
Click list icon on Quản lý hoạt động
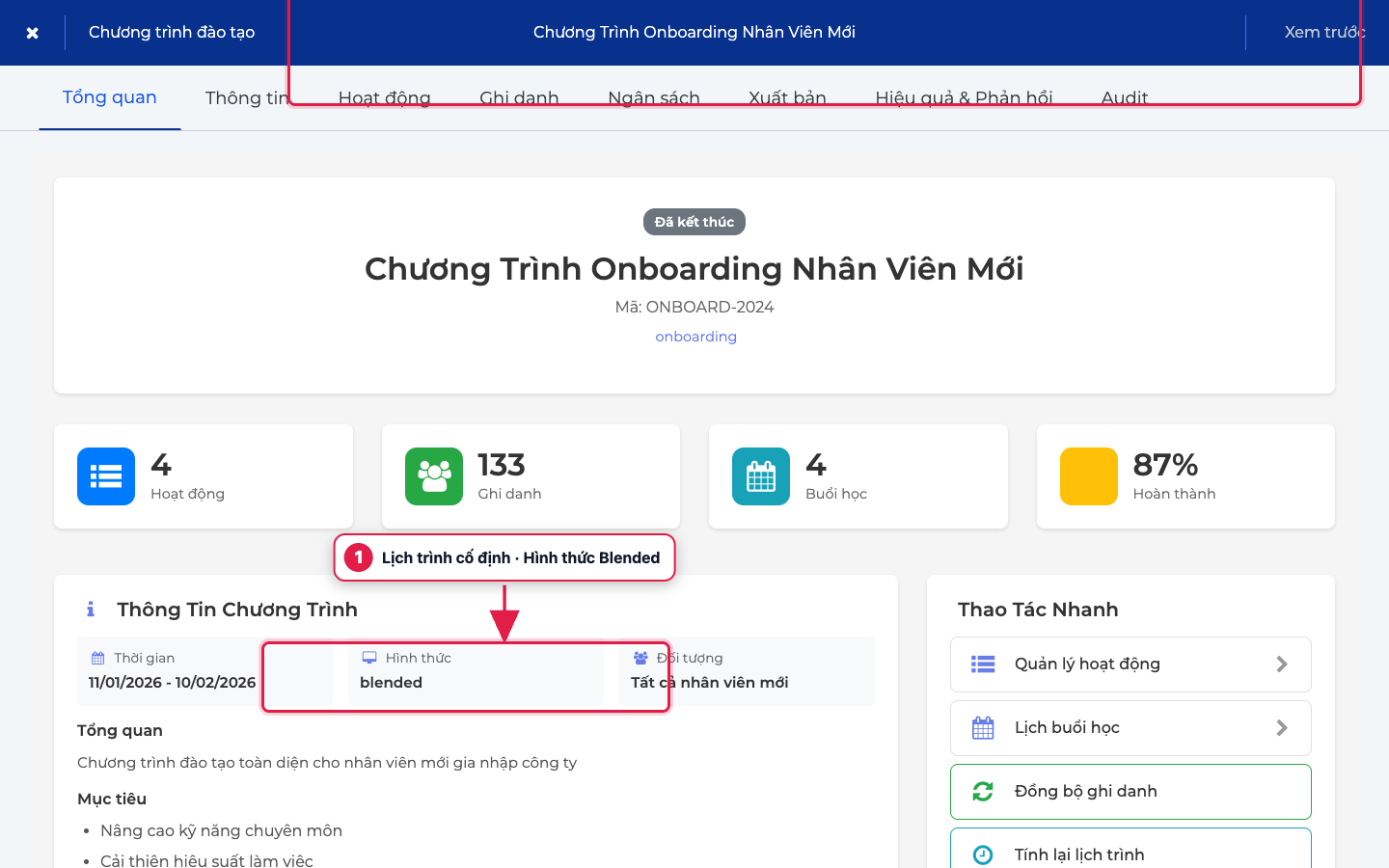[983, 665]
